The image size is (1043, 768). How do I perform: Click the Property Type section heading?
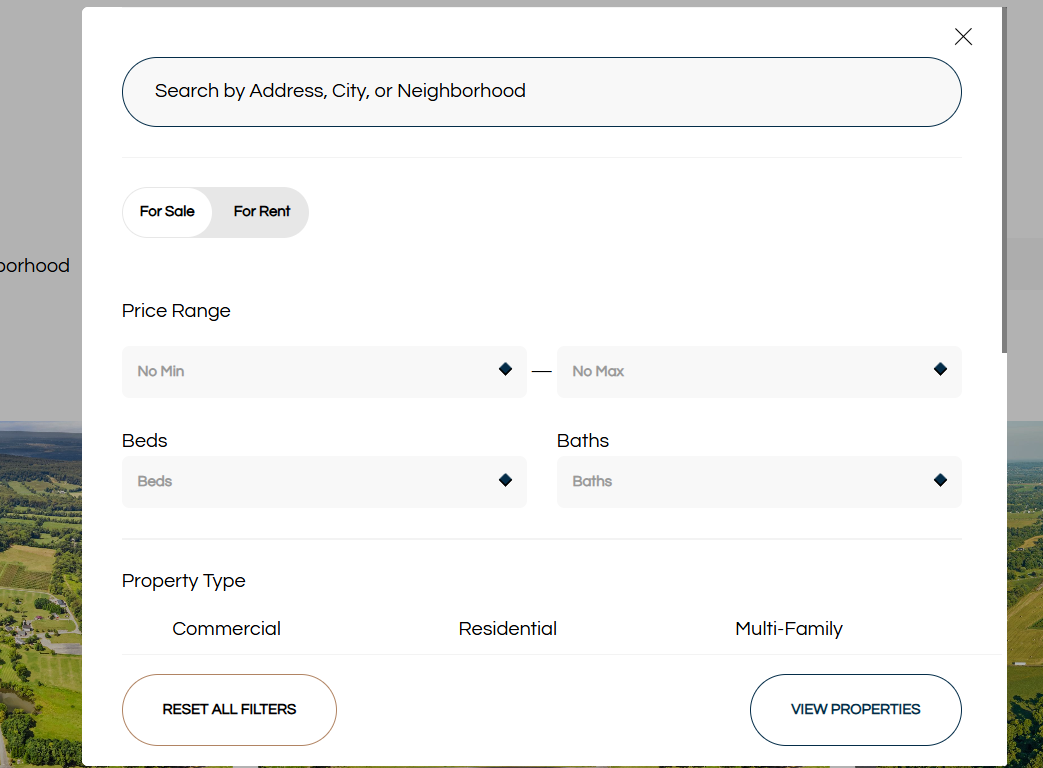pos(183,581)
